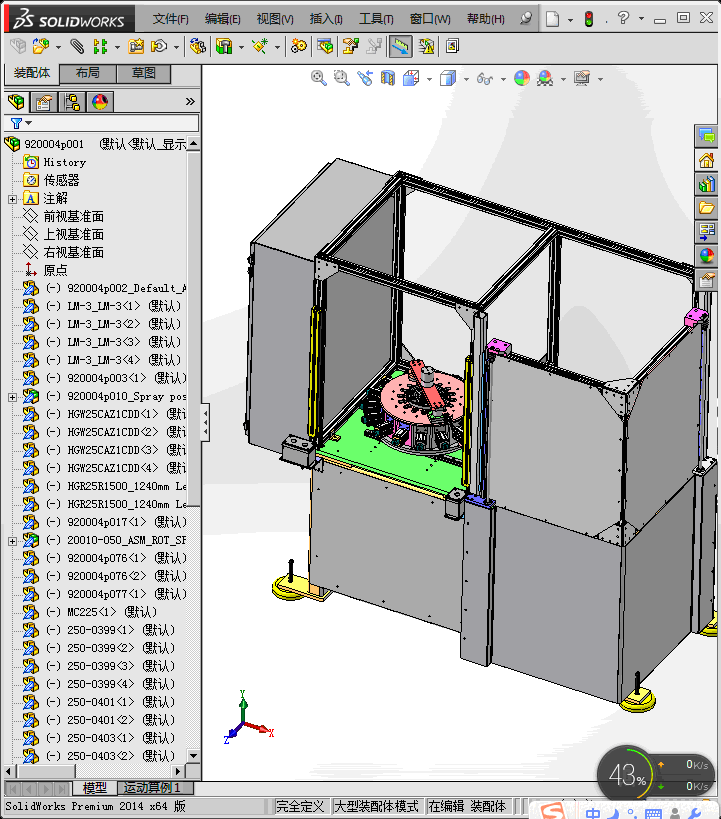Open the View Orientation icon
The width and height of the screenshot is (721, 819).
[411, 78]
